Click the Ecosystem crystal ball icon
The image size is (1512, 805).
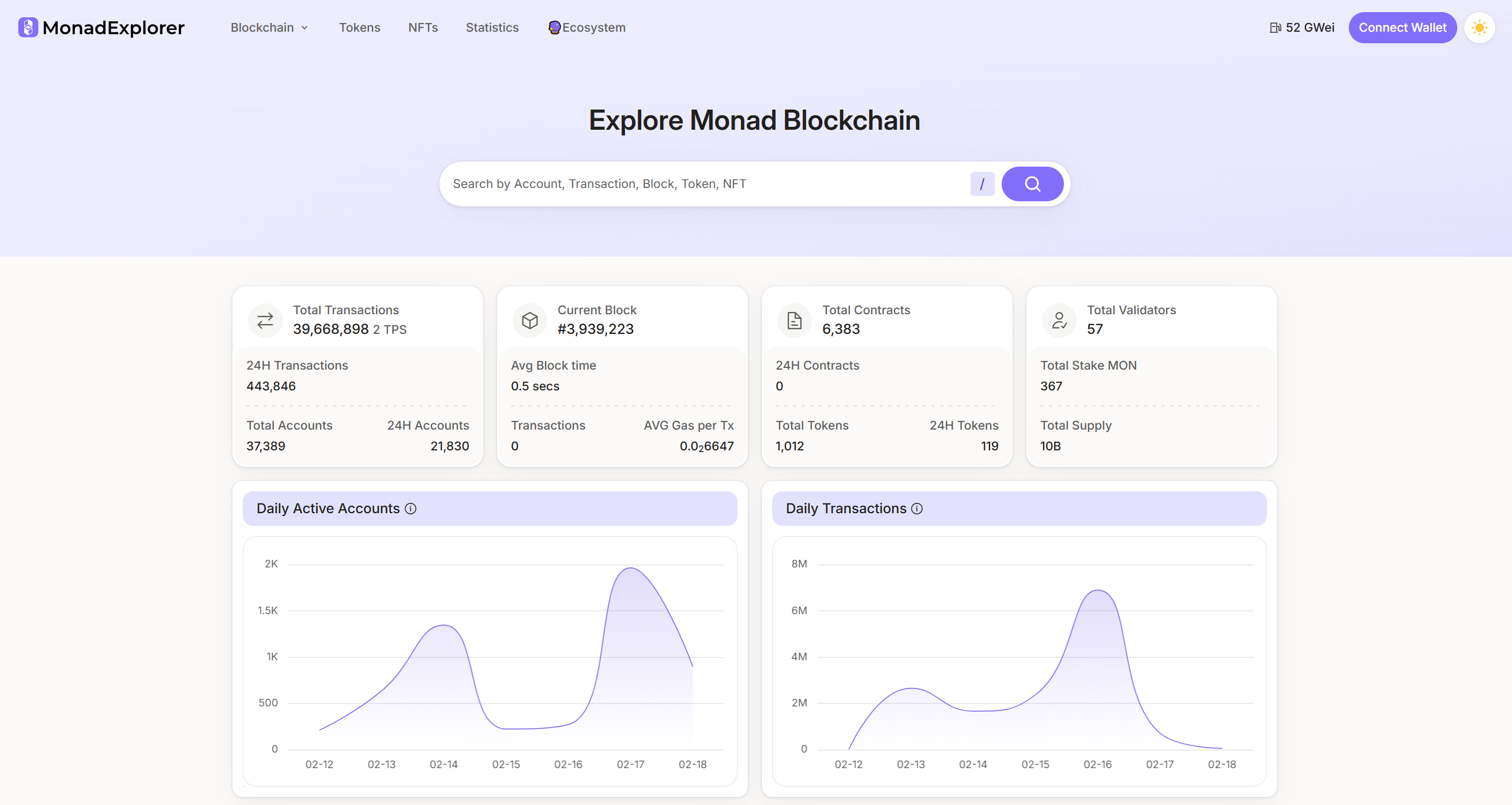554,28
